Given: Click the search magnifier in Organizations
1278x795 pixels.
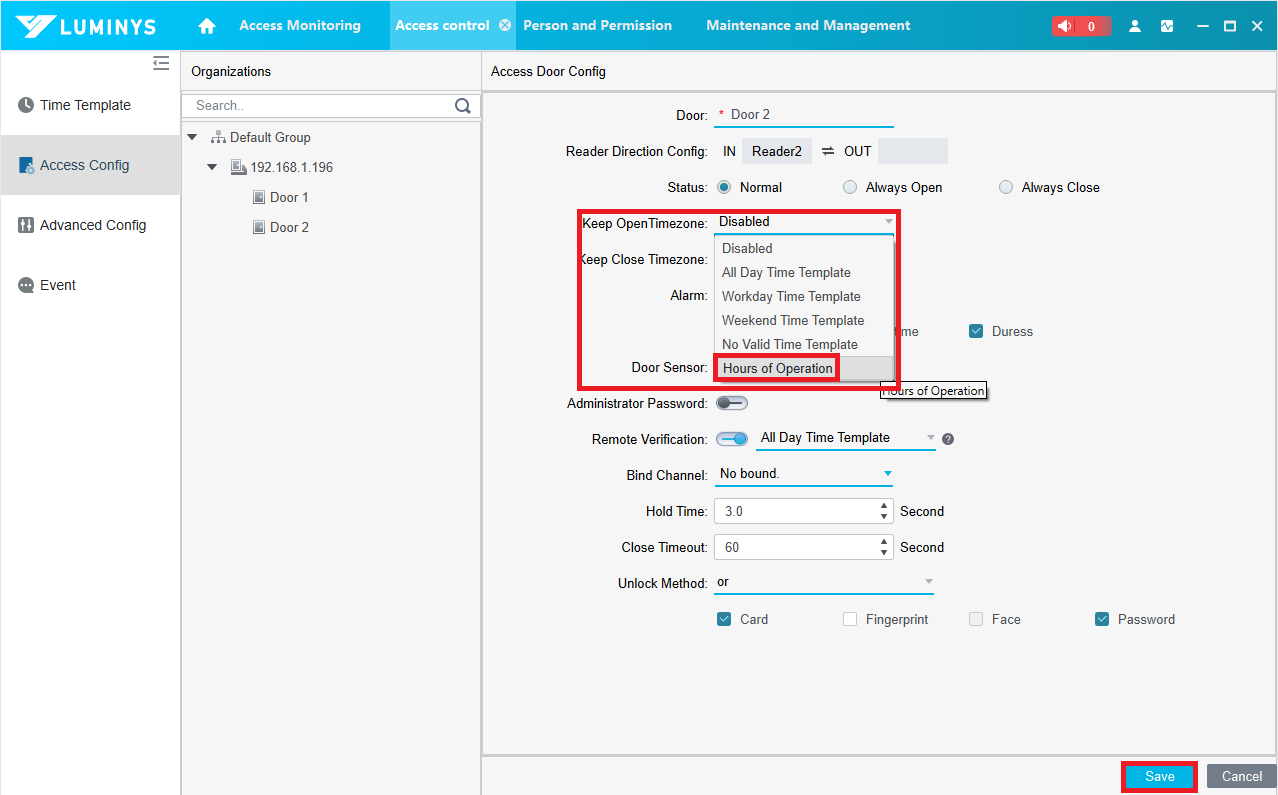Looking at the screenshot, I should point(463,105).
